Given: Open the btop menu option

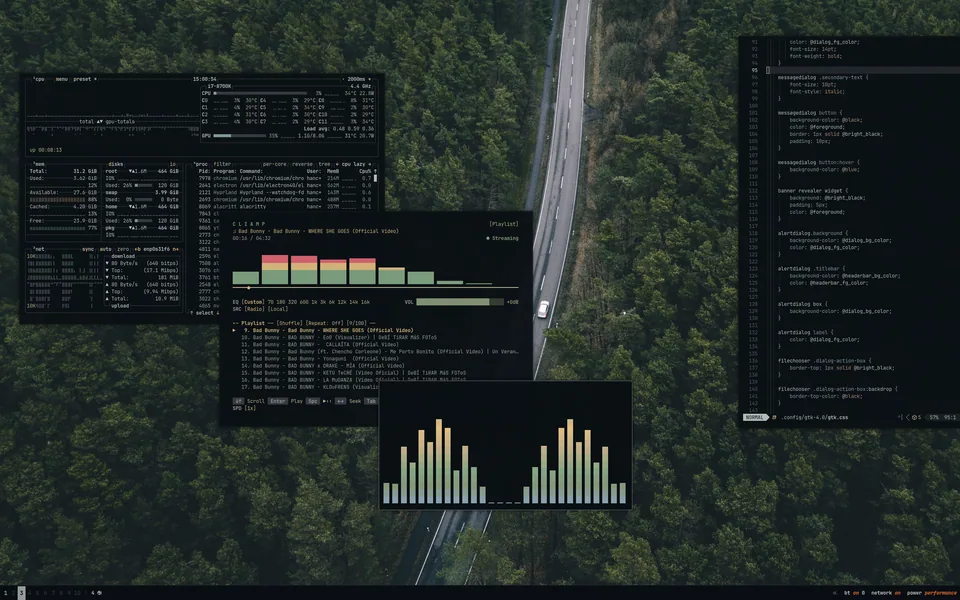Looking at the screenshot, I should 62,79.
